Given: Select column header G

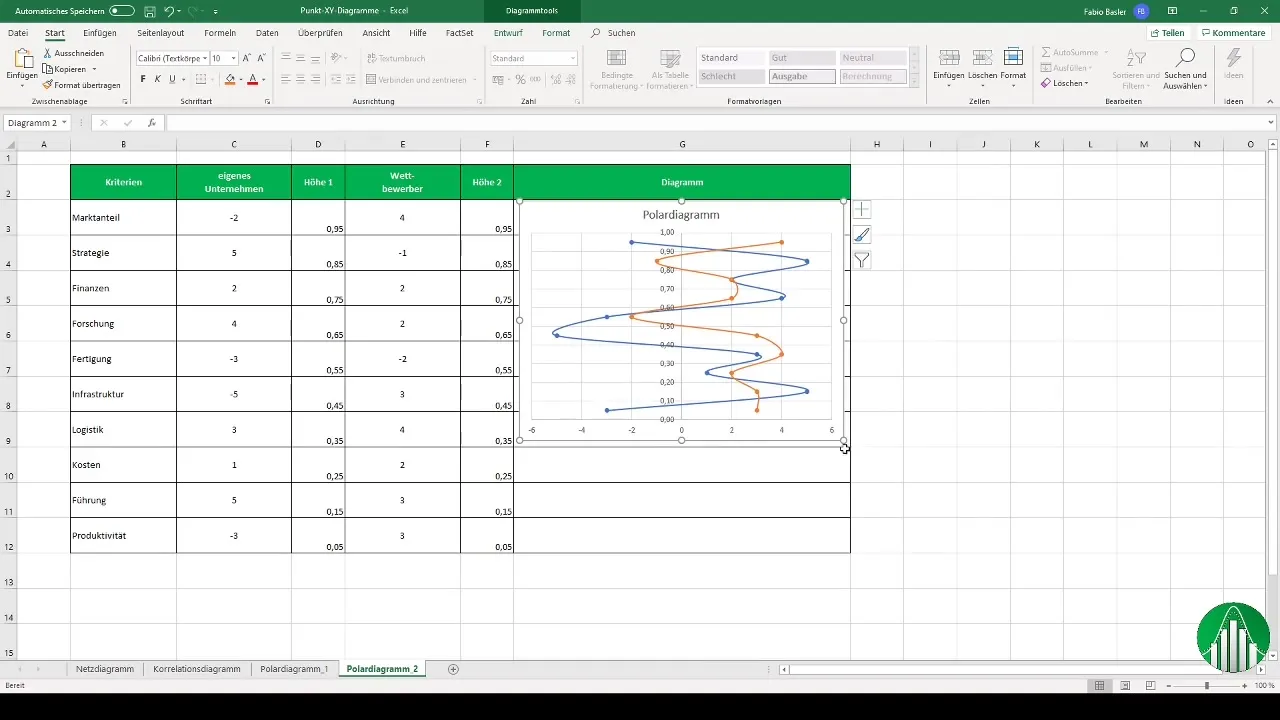Looking at the screenshot, I should click(682, 145).
